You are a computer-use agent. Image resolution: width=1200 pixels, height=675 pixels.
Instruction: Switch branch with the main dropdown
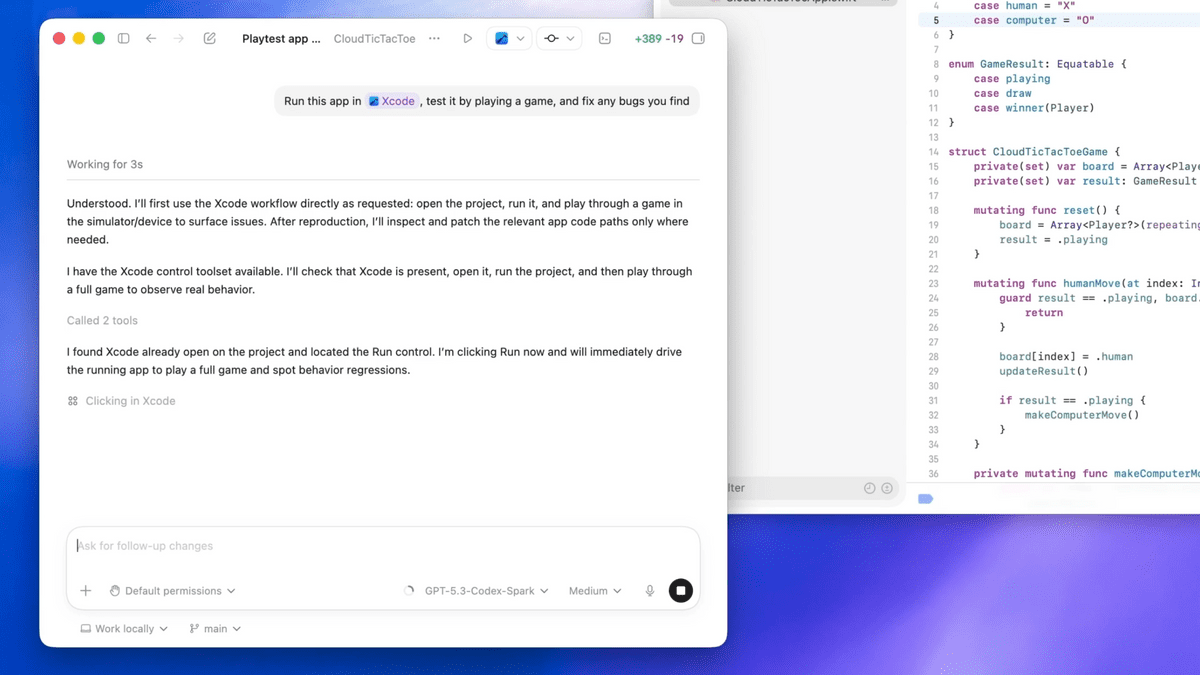point(215,629)
